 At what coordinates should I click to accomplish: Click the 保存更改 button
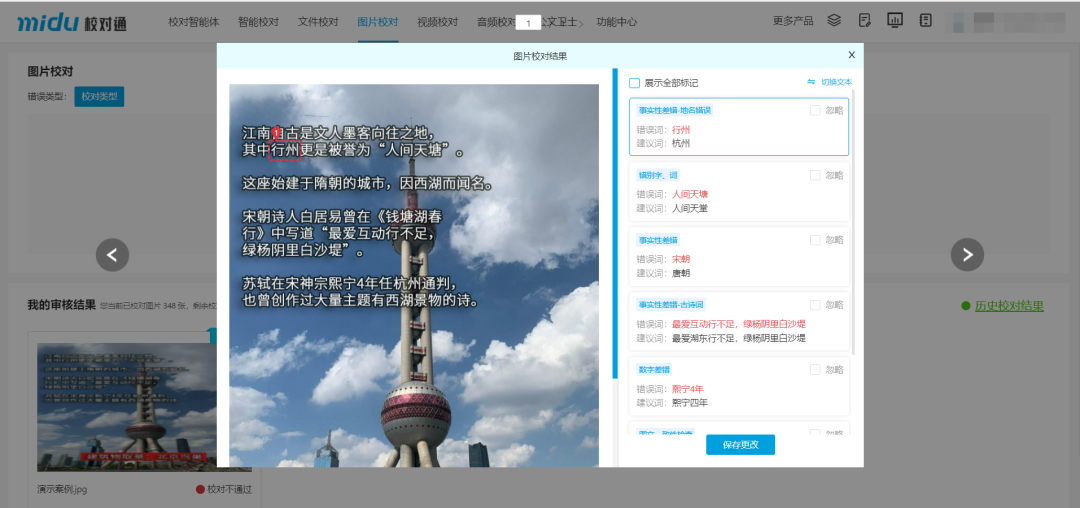[x=740, y=445]
